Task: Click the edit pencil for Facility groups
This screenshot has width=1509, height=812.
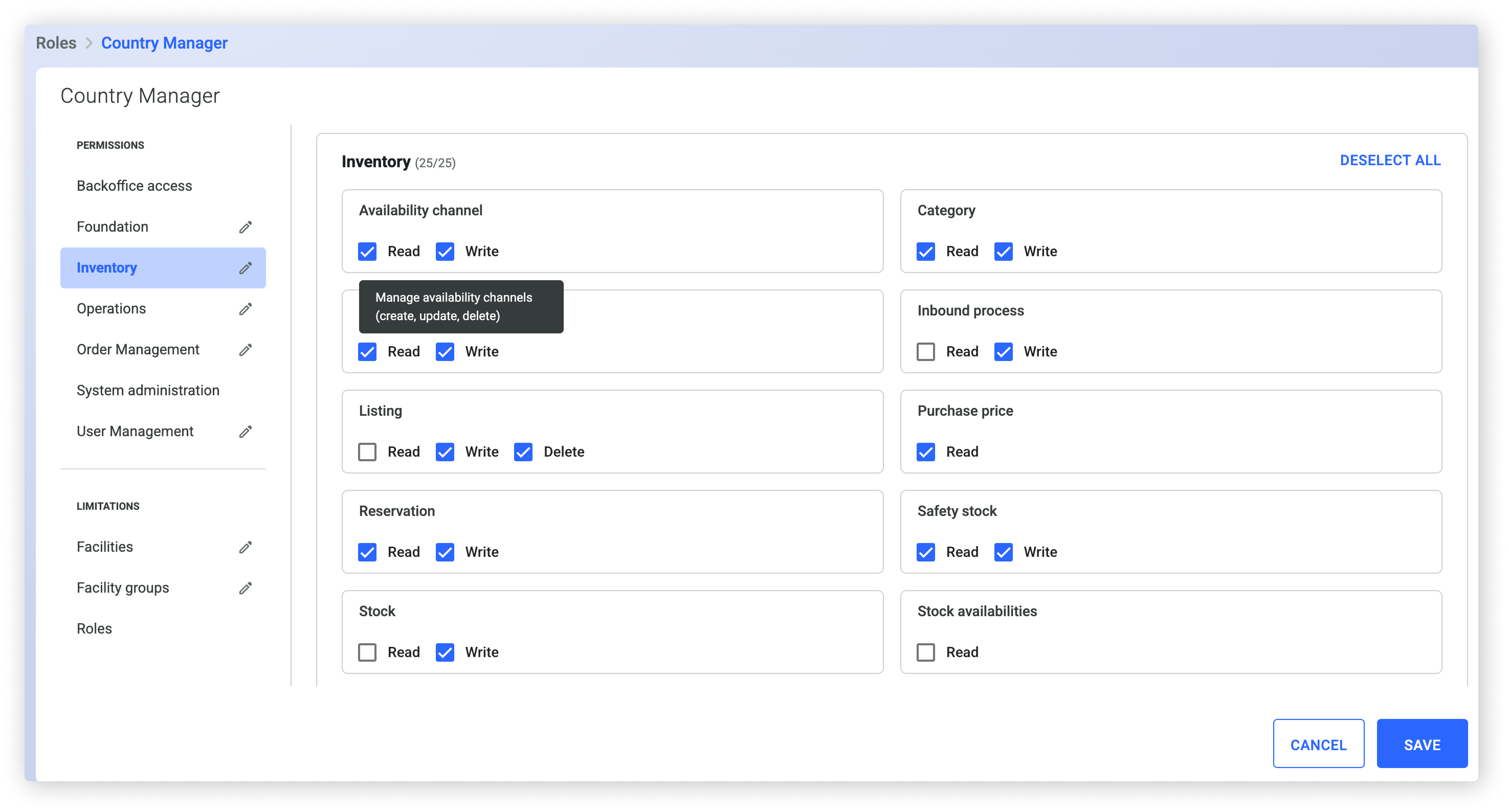Action: 246,589
